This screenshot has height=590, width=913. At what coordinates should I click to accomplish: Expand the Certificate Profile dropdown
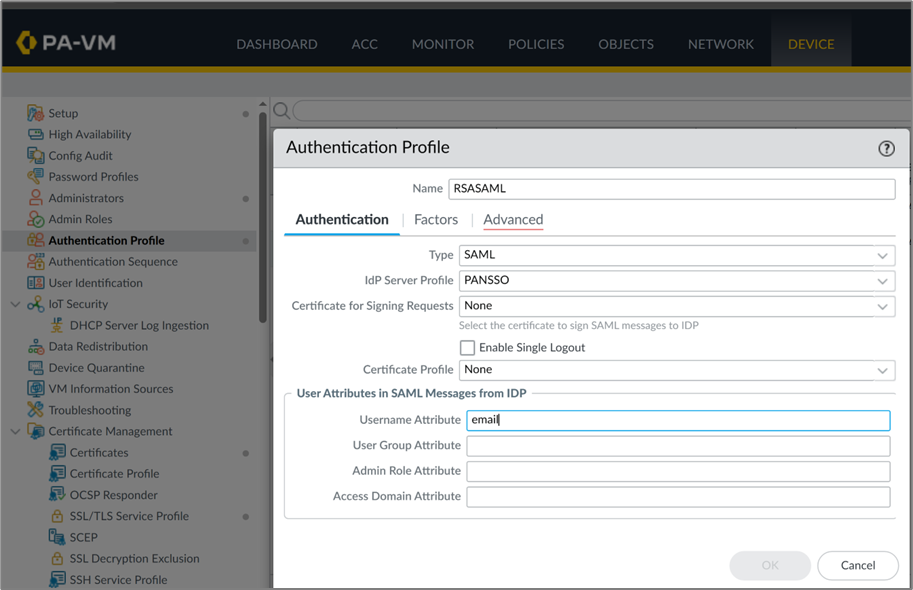point(676,370)
